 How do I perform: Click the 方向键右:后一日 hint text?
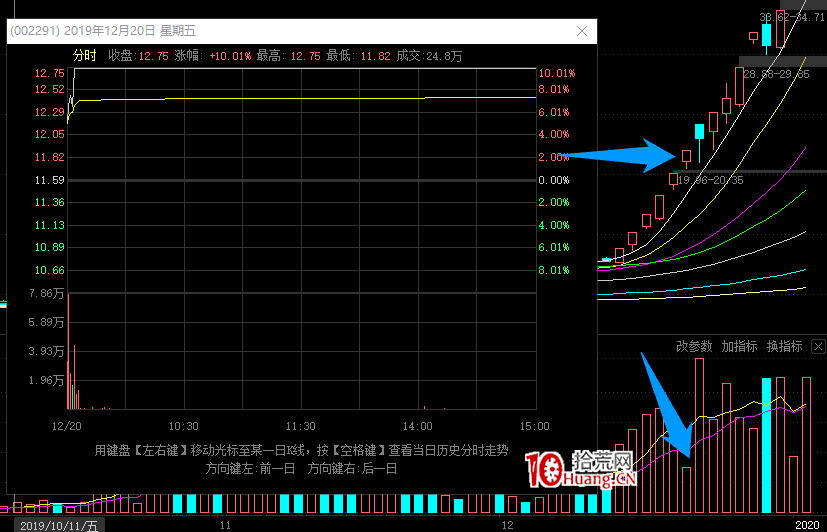(x=352, y=469)
